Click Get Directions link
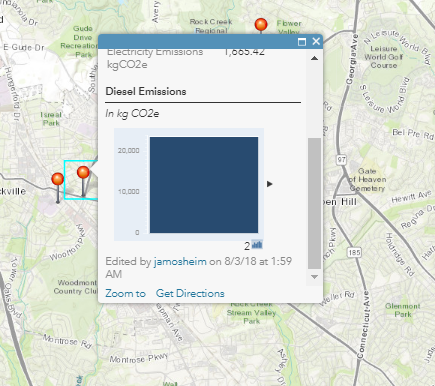The image size is (435, 386). tap(190, 293)
